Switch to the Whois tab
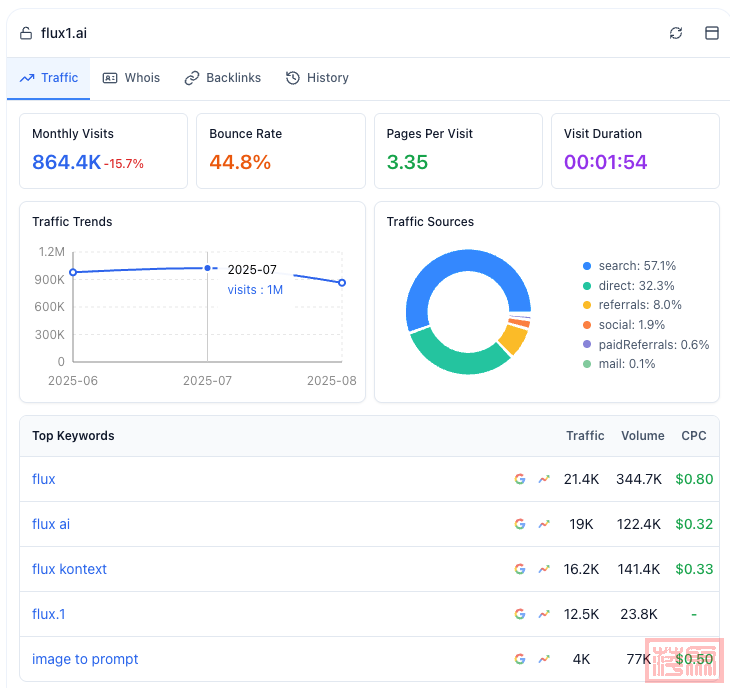Screen dimensions: 730x688 pos(131,78)
